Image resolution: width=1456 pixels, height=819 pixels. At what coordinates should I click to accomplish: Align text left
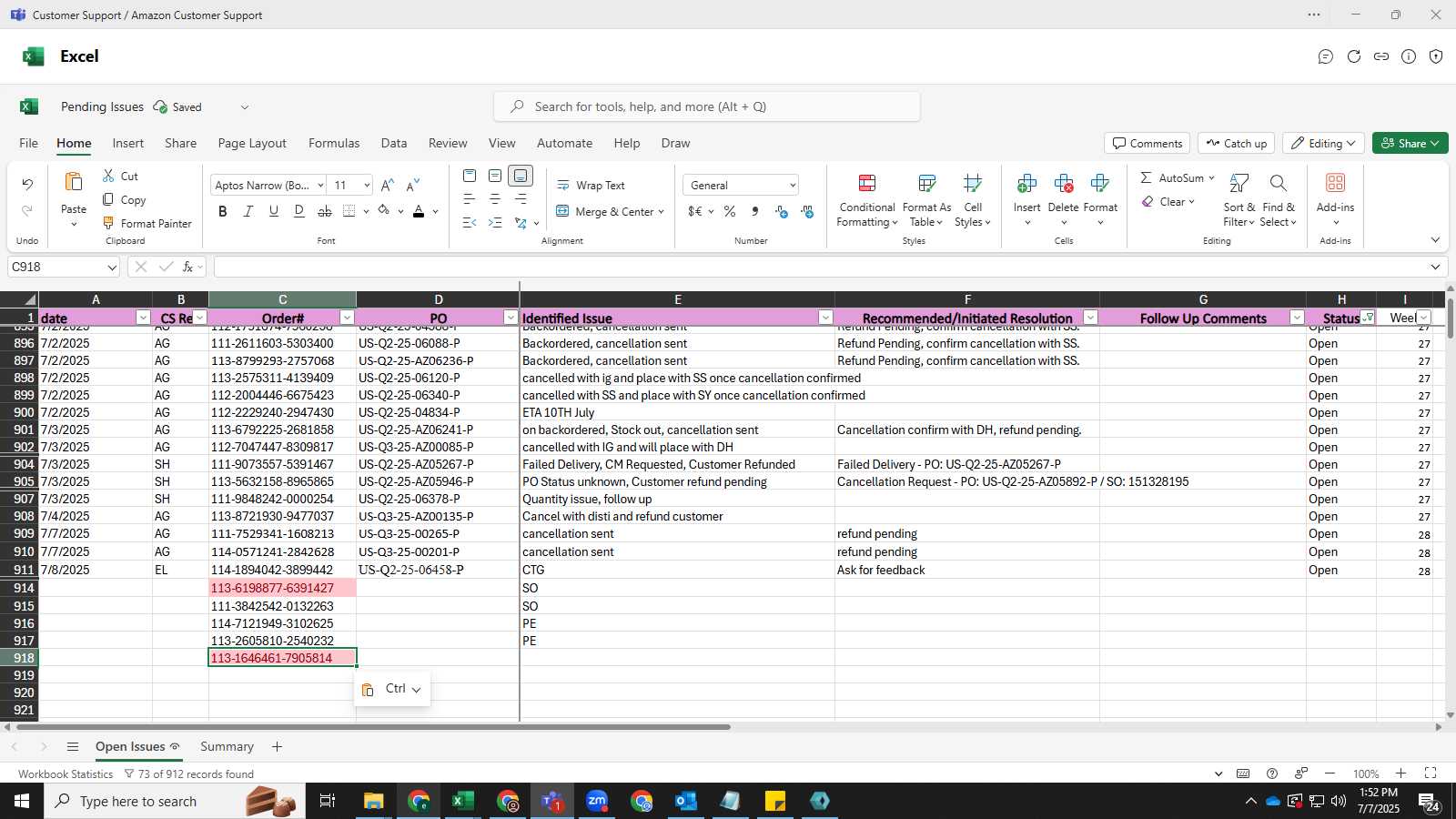[x=470, y=199]
